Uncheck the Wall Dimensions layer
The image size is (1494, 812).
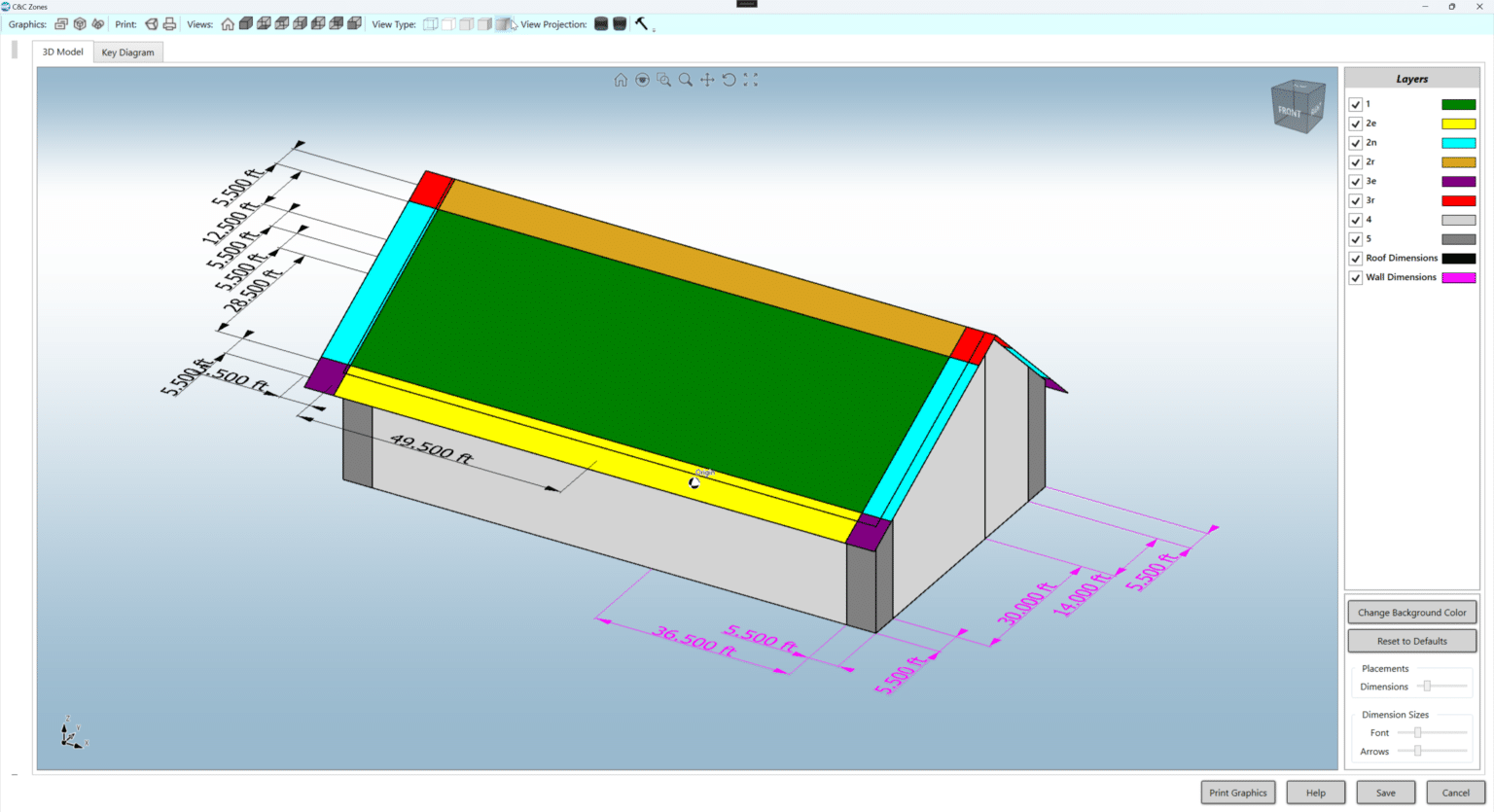point(1356,277)
